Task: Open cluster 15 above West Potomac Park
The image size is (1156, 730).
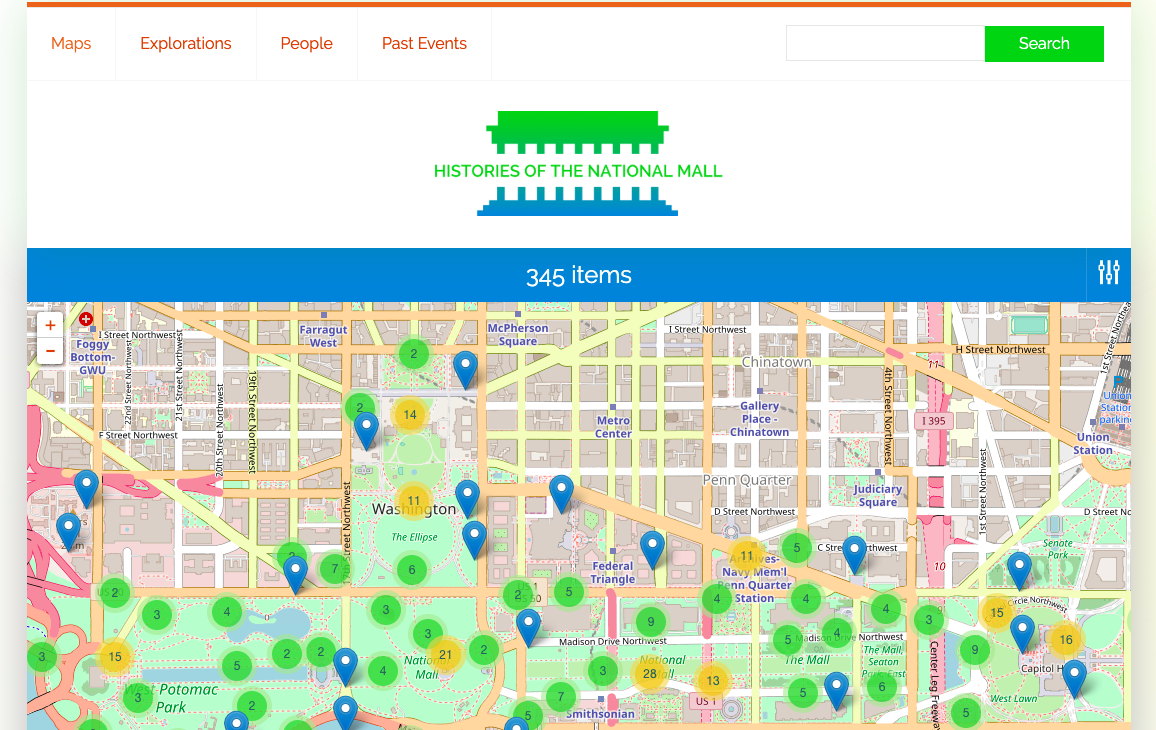Action: click(115, 656)
